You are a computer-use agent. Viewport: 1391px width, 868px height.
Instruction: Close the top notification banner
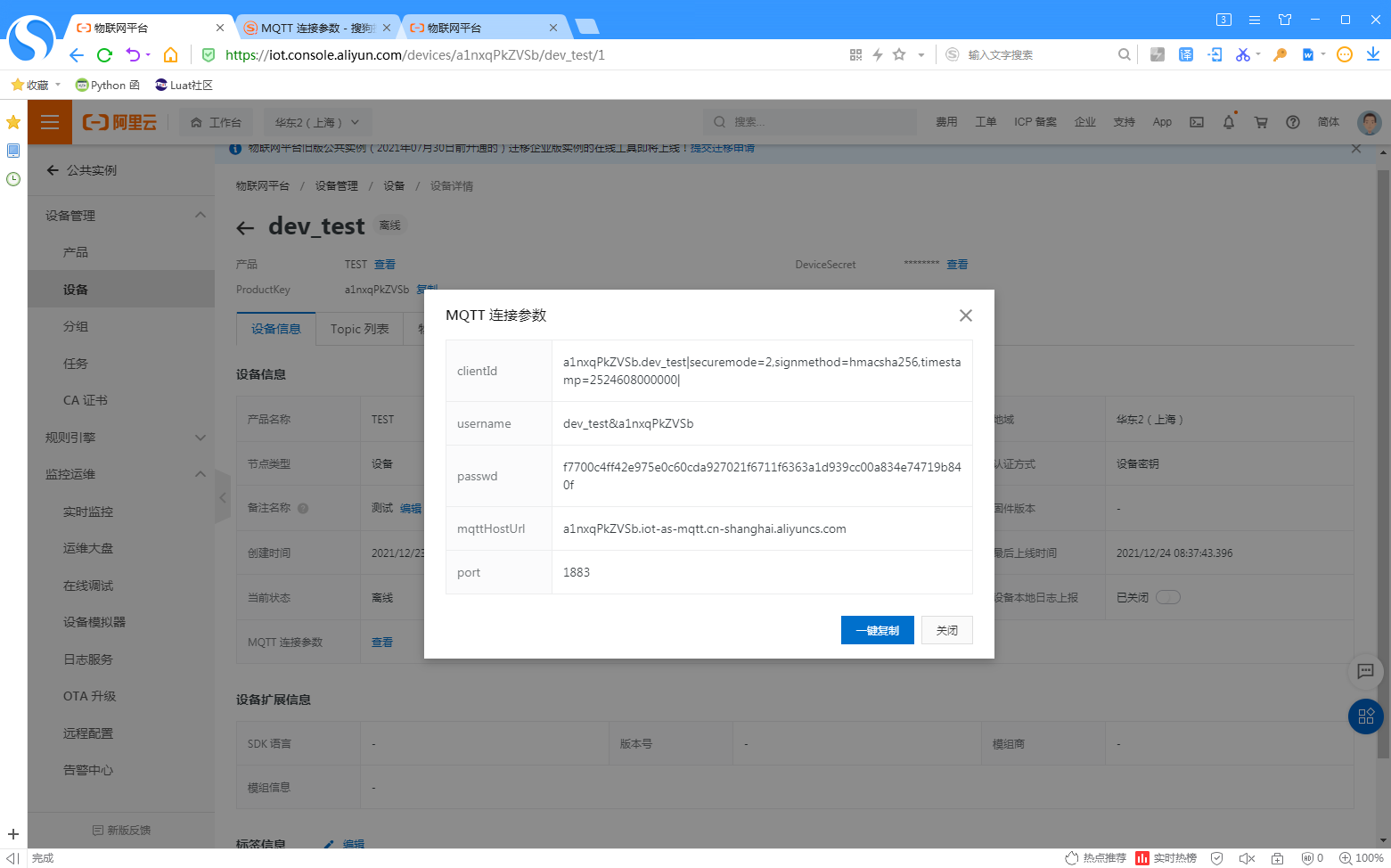click(1356, 149)
